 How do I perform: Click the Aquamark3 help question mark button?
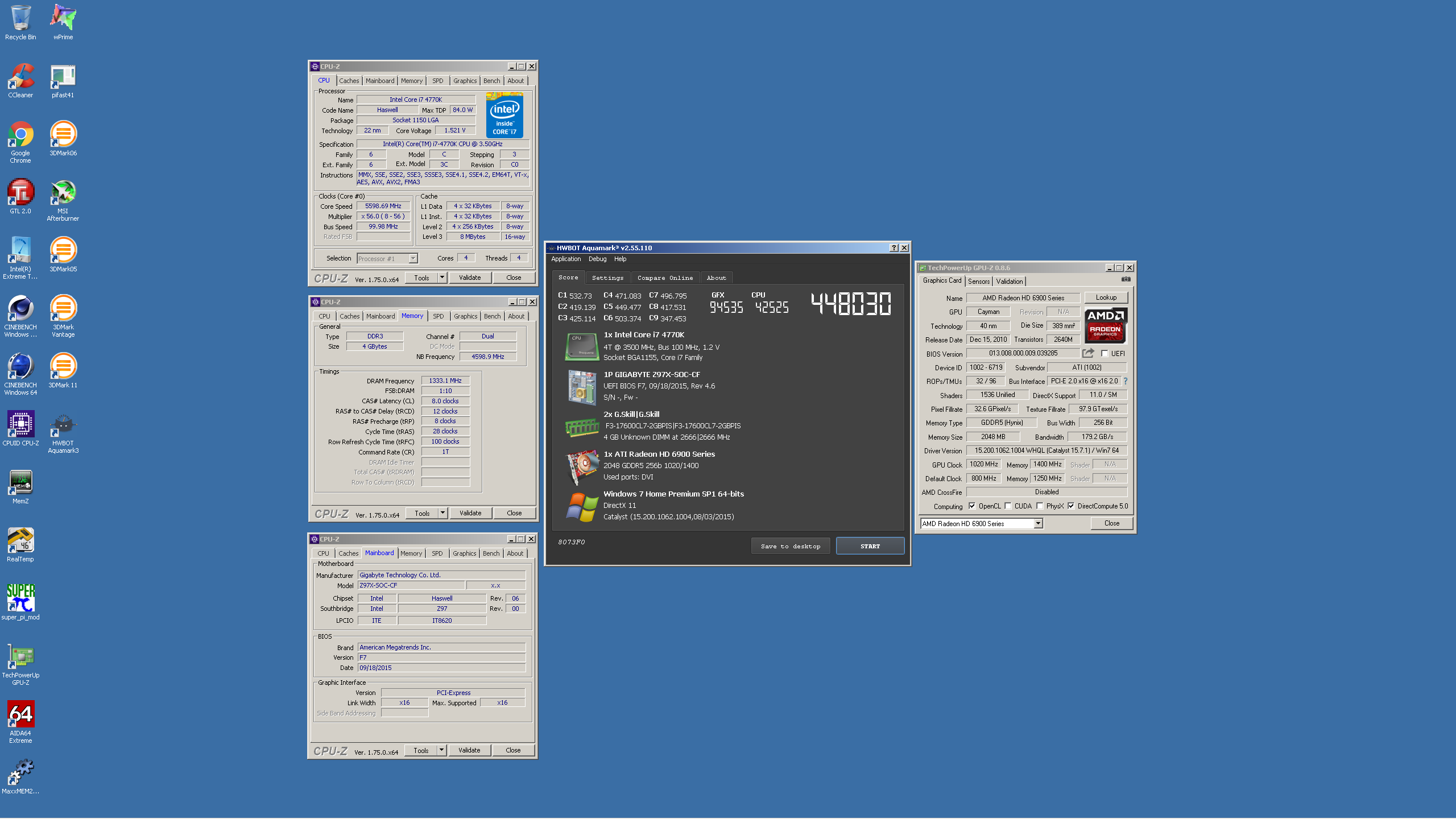click(x=894, y=248)
